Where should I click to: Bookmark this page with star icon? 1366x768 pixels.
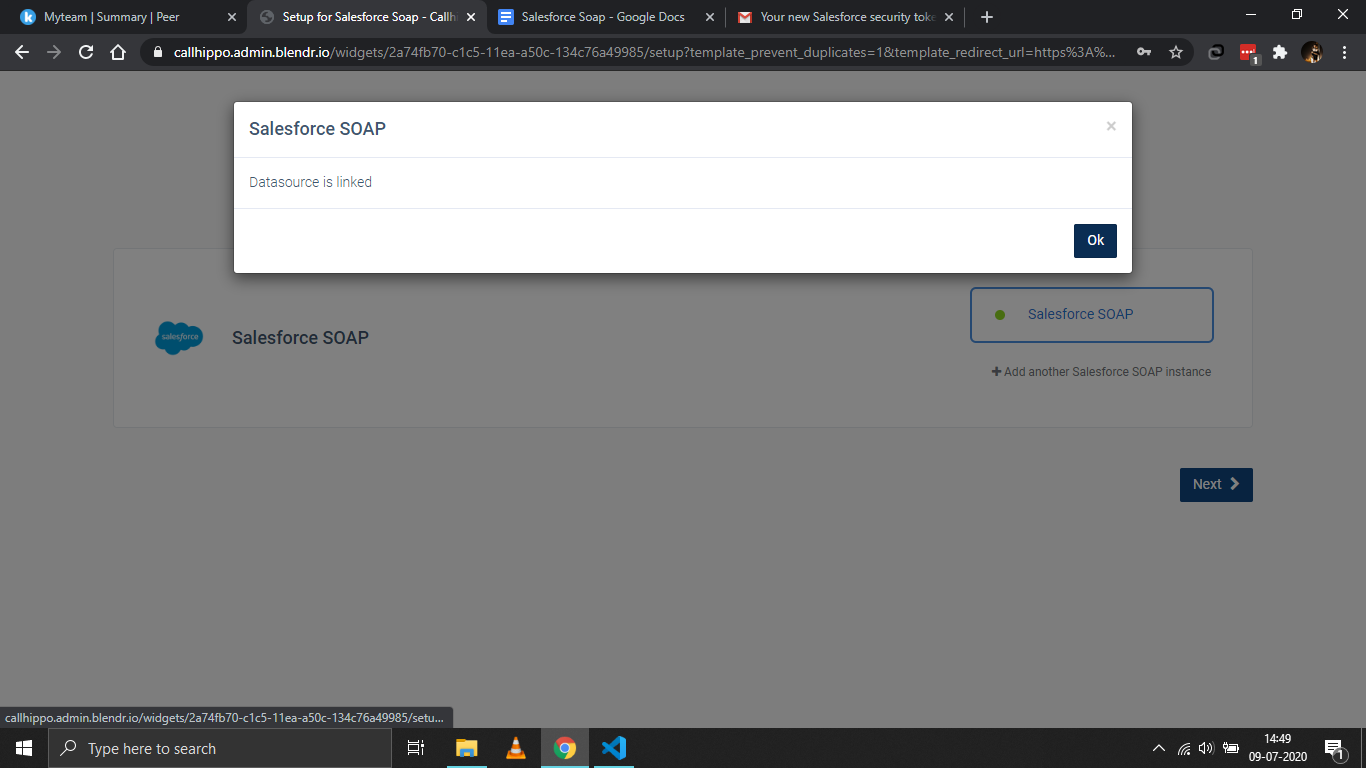pyautogui.click(x=1176, y=52)
